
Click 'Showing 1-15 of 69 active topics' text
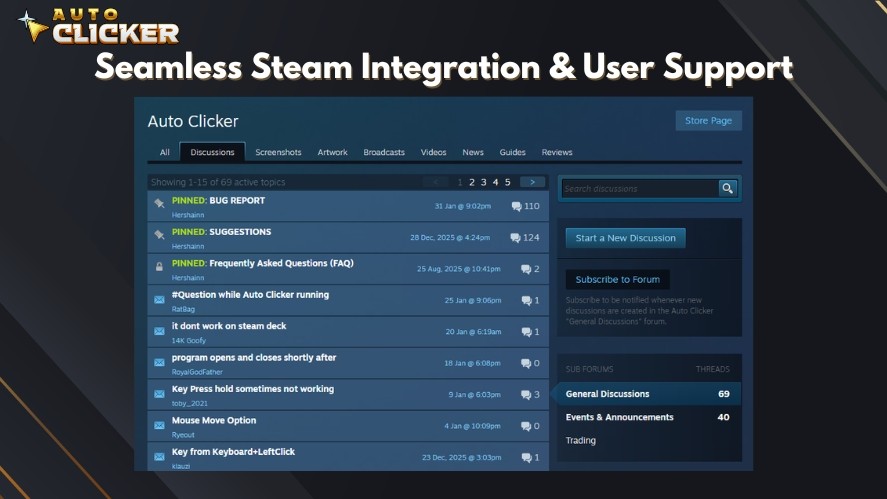coord(218,182)
